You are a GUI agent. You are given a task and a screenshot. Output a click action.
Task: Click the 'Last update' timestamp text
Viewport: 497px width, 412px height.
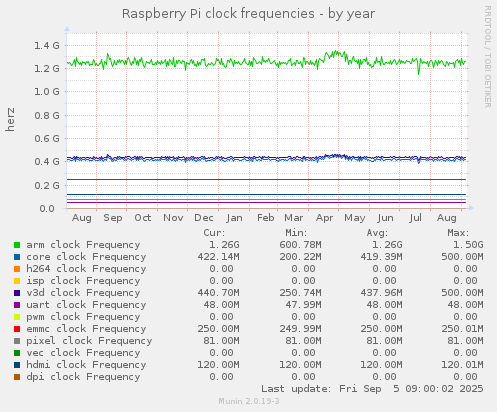(372, 389)
